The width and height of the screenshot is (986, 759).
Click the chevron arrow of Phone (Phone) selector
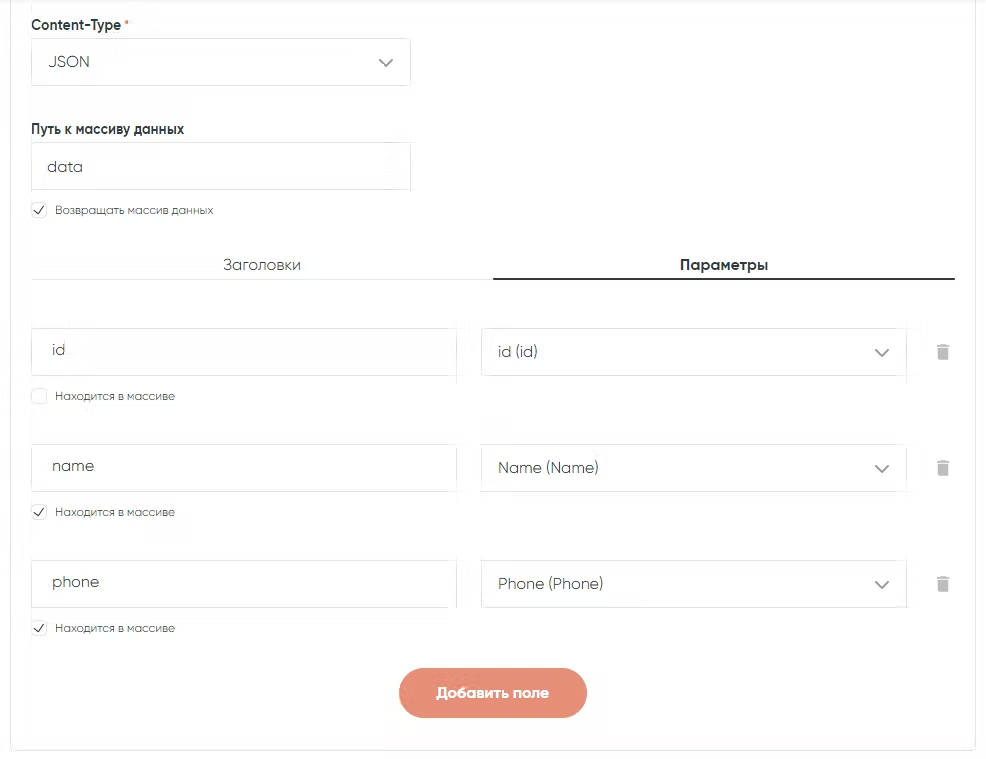click(881, 584)
